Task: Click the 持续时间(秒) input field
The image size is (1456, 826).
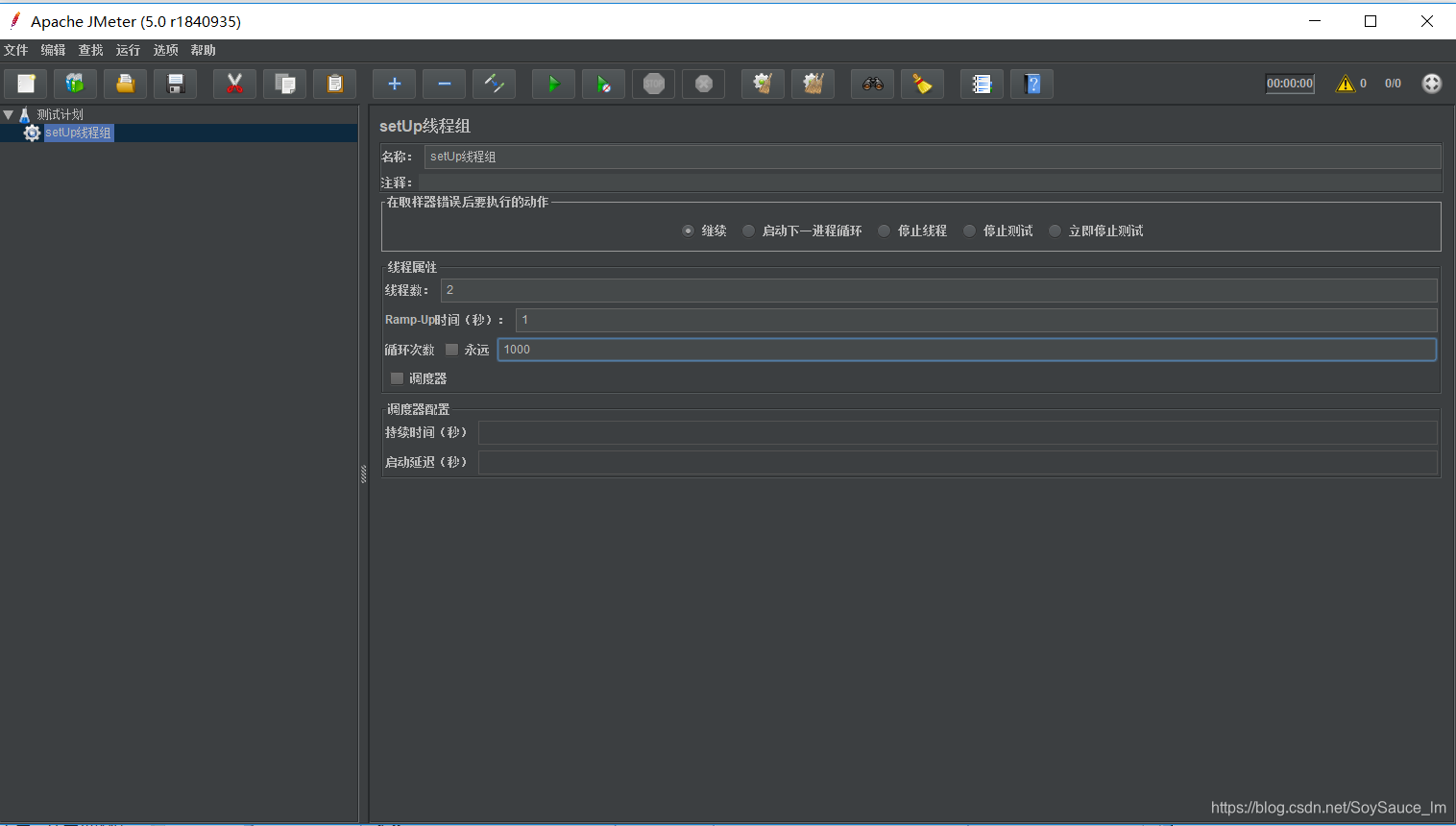Action: point(958,432)
